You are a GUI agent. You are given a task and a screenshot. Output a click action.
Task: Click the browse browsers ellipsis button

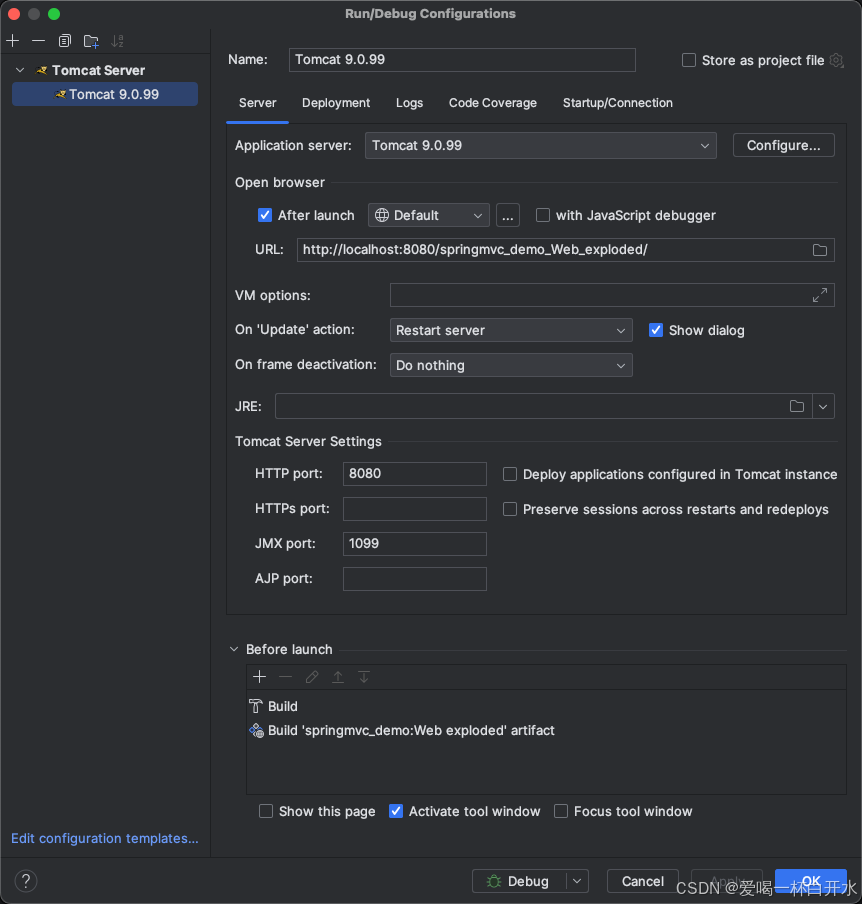tap(507, 216)
